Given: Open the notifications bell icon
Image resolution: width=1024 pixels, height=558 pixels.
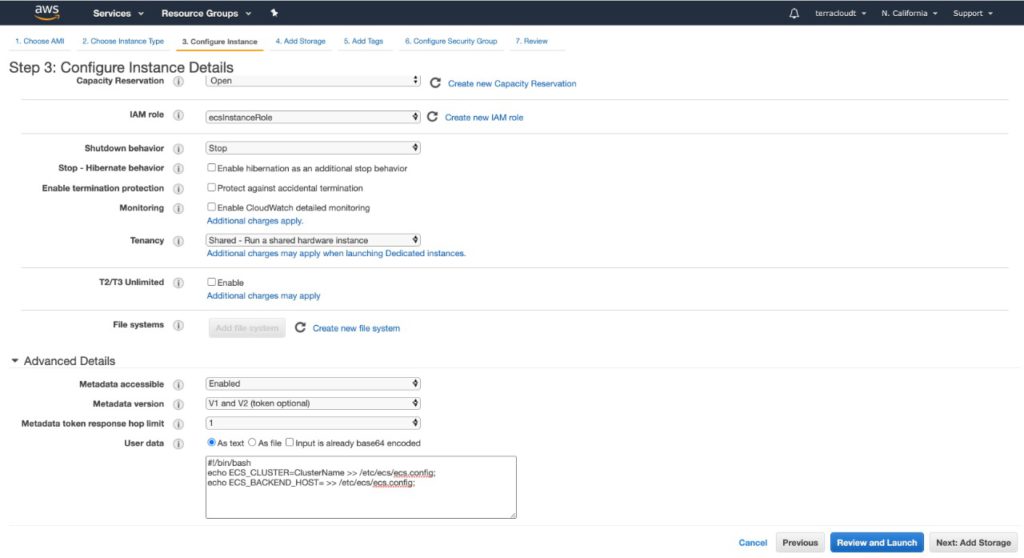Looking at the screenshot, I should [x=794, y=14].
